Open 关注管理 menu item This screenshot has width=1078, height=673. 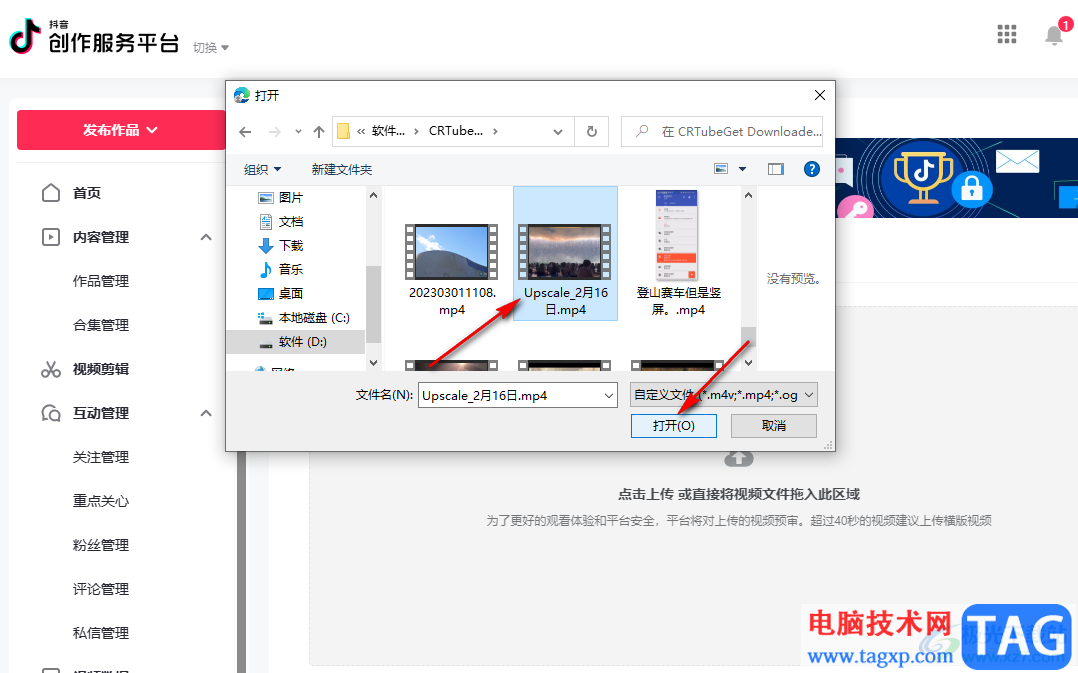pyautogui.click(x=101, y=457)
